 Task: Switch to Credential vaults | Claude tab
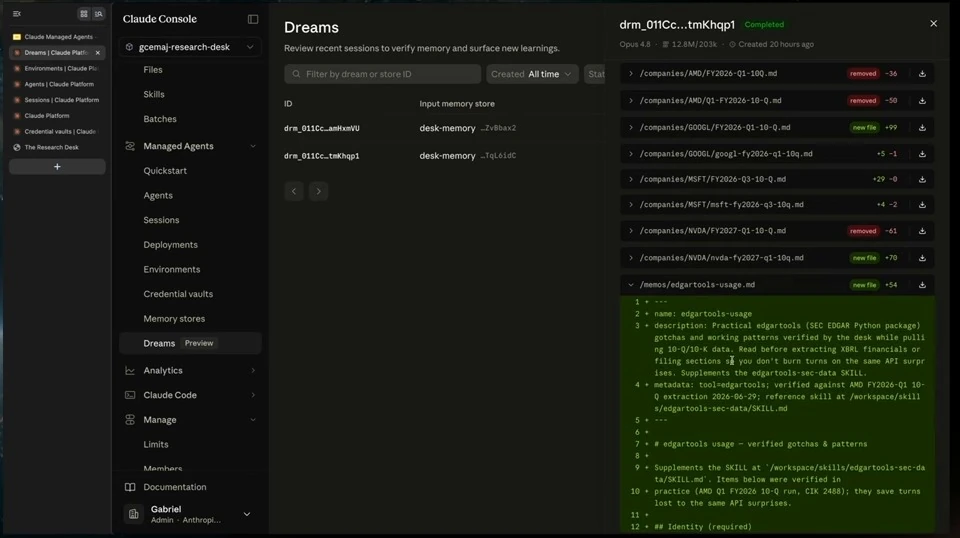pyautogui.click(x=57, y=132)
